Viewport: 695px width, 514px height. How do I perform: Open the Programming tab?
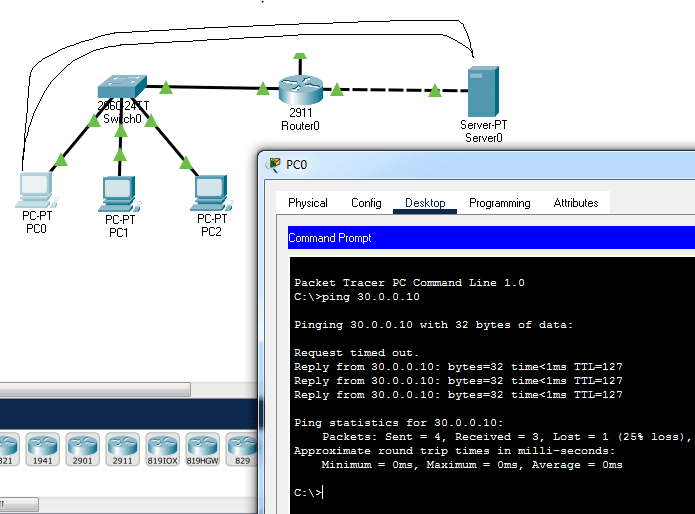[500, 203]
